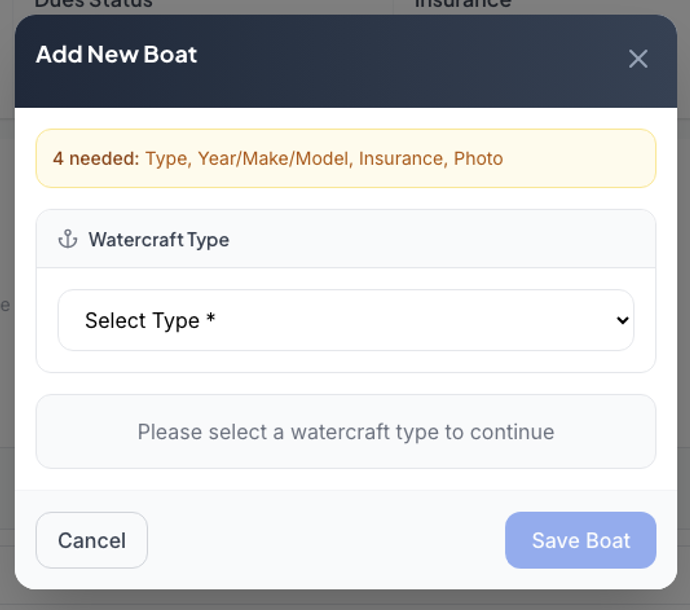690x610 pixels.
Task: Click the 'Please select a watercraft type' message
Action: (x=345, y=432)
